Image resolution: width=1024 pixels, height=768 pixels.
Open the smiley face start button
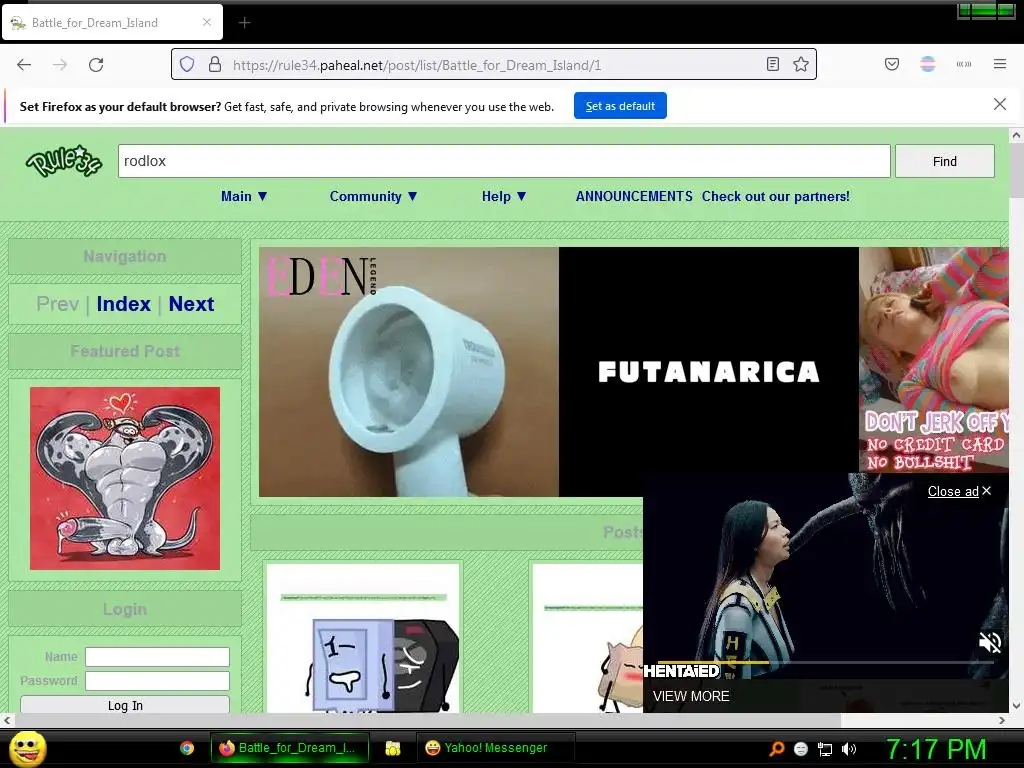27,748
